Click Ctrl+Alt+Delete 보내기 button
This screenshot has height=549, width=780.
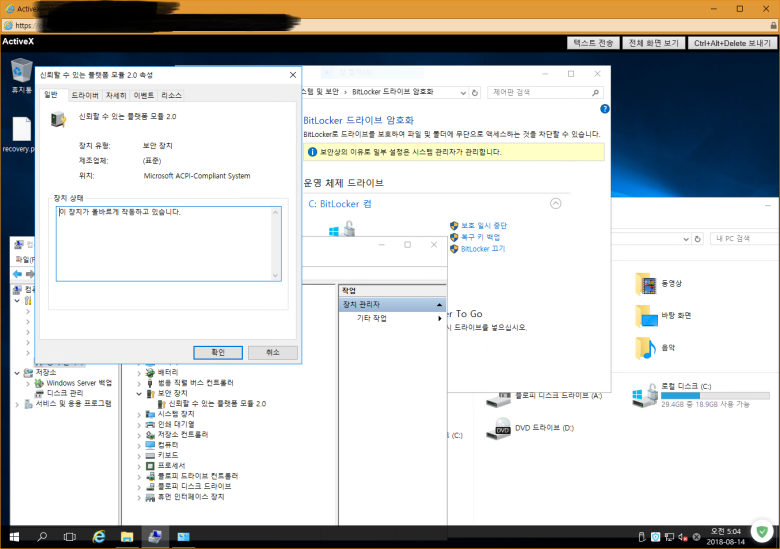click(732, 43)
